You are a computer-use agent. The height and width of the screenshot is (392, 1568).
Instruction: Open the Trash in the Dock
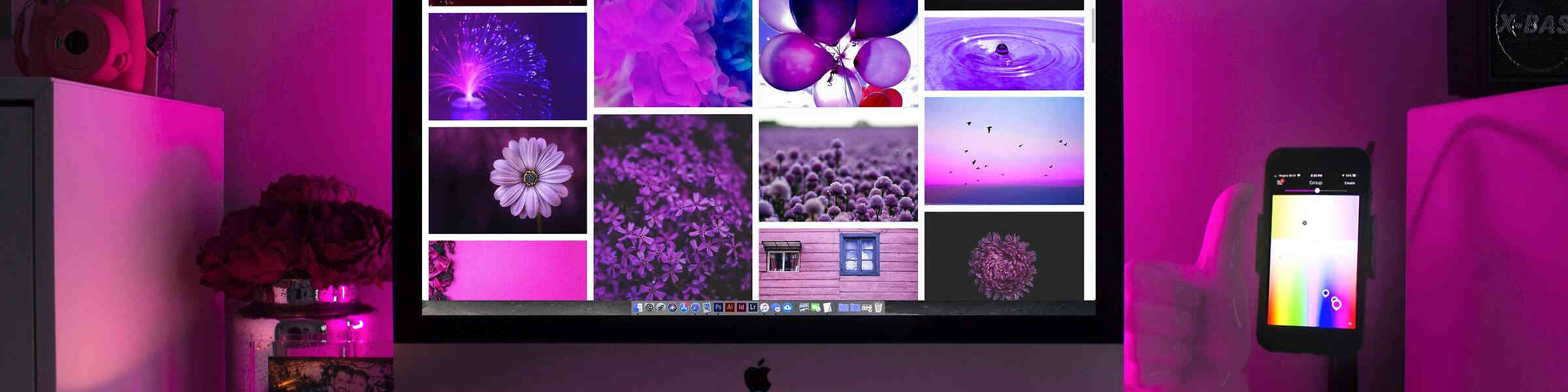(x=879, y=308)
